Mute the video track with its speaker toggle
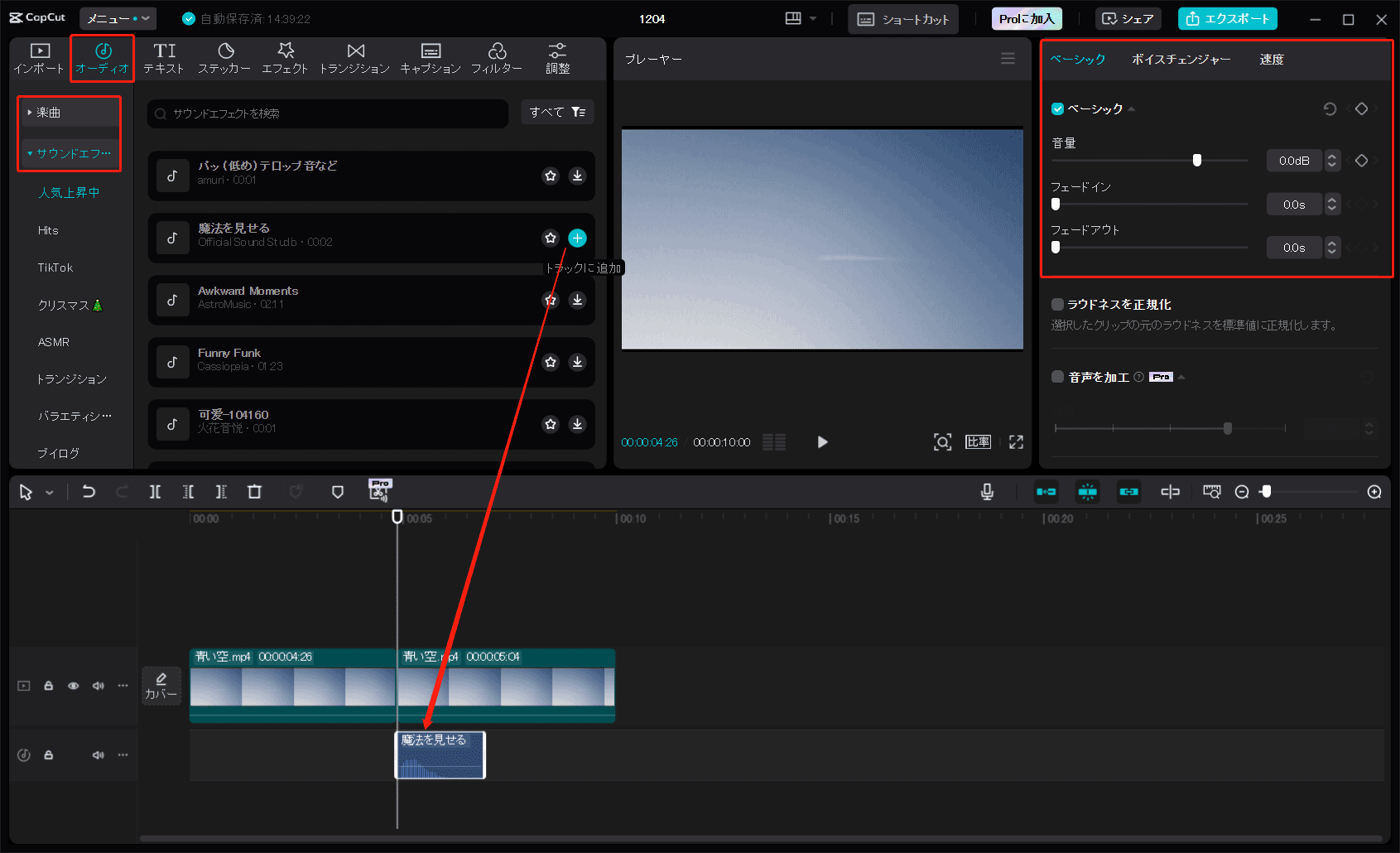 point(98,685)
